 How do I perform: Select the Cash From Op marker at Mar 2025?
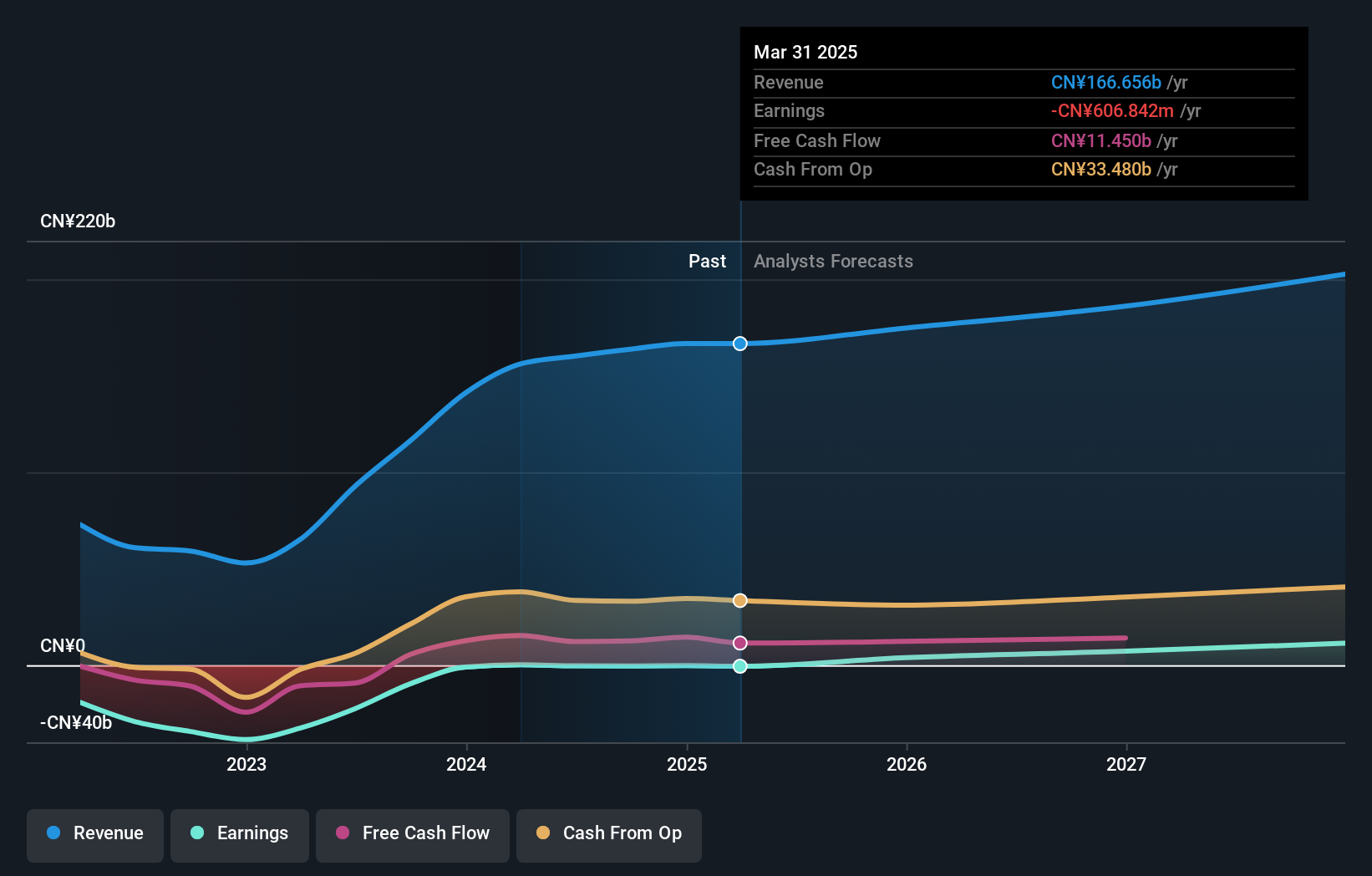tap(740, 600)
